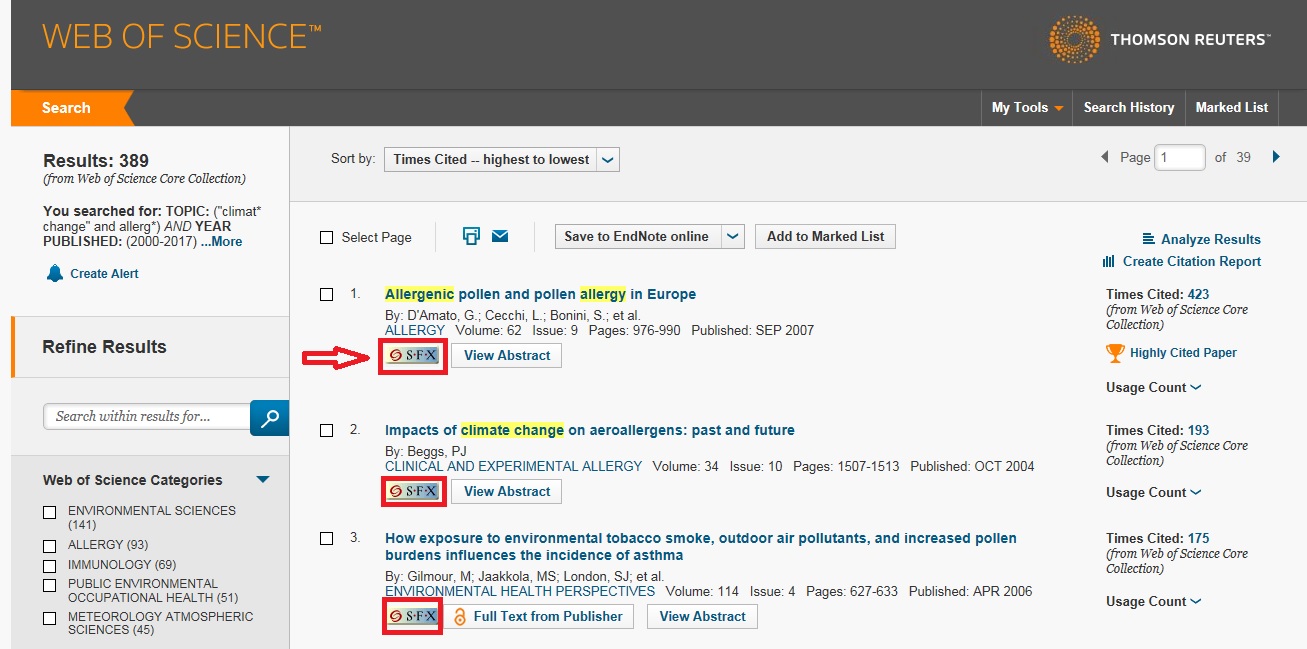Open the My Tools dropdown menu

point(1027,108)
